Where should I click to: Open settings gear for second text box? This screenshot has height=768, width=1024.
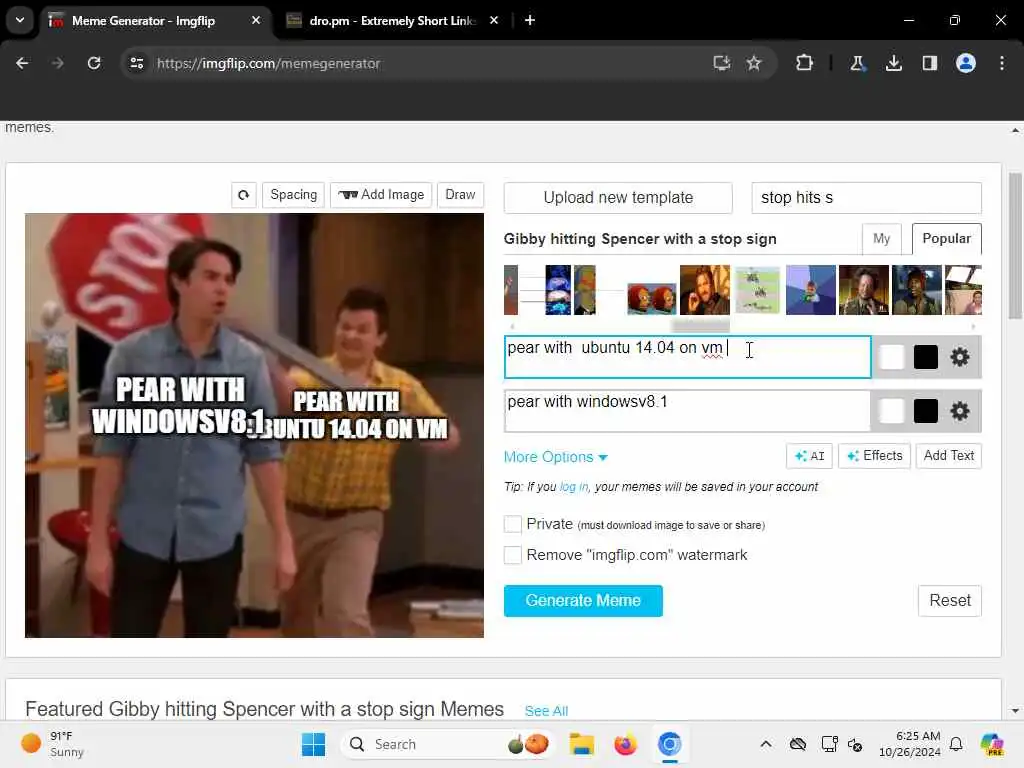(959, 411)
